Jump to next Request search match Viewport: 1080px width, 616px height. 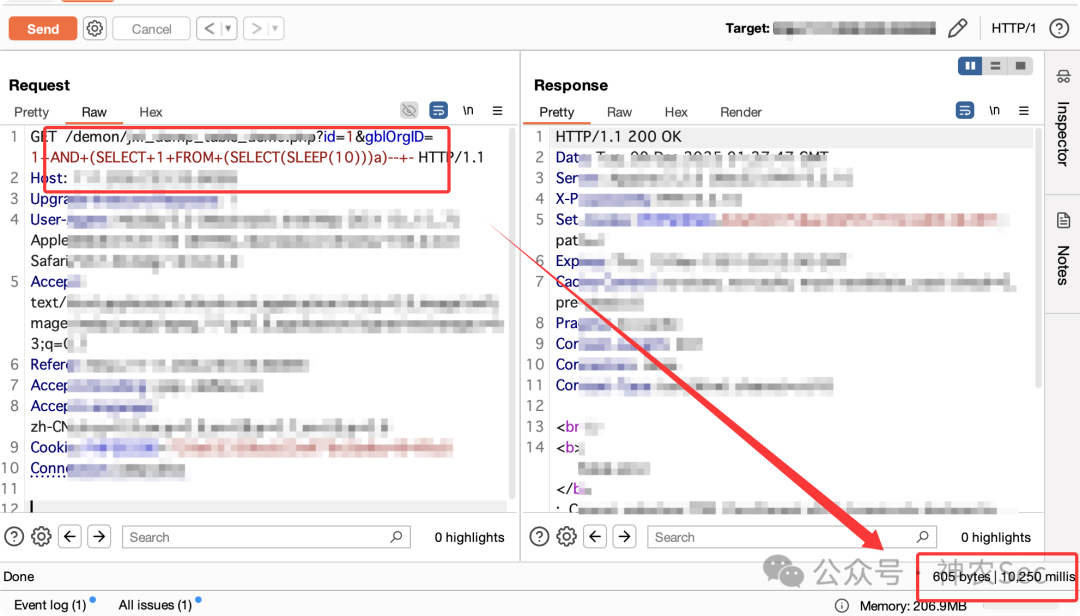pyautogui.click(x=99, y=537)
